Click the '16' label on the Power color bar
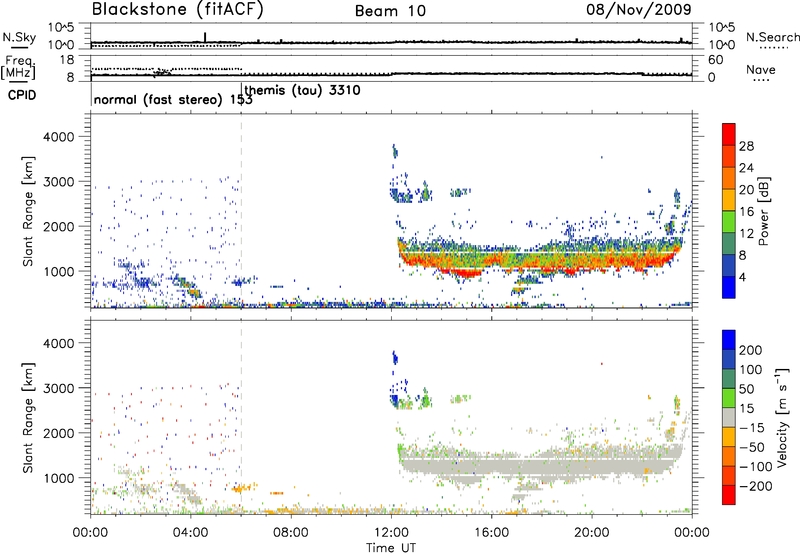The width and height of the screenshot is (800, 554). pos(746,212)
